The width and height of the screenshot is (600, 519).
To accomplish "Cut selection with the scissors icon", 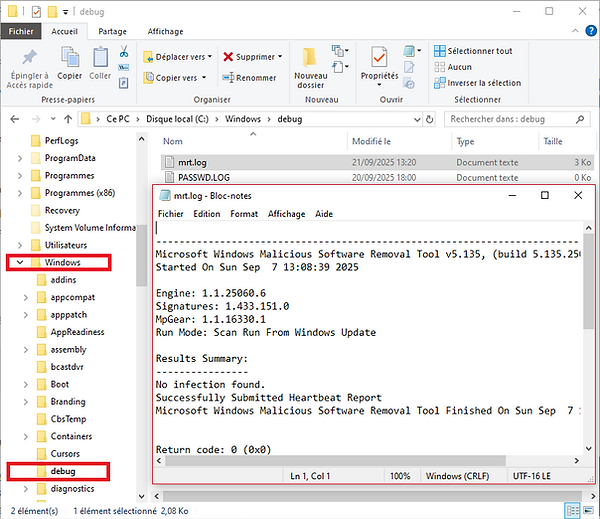I will 124,51.
